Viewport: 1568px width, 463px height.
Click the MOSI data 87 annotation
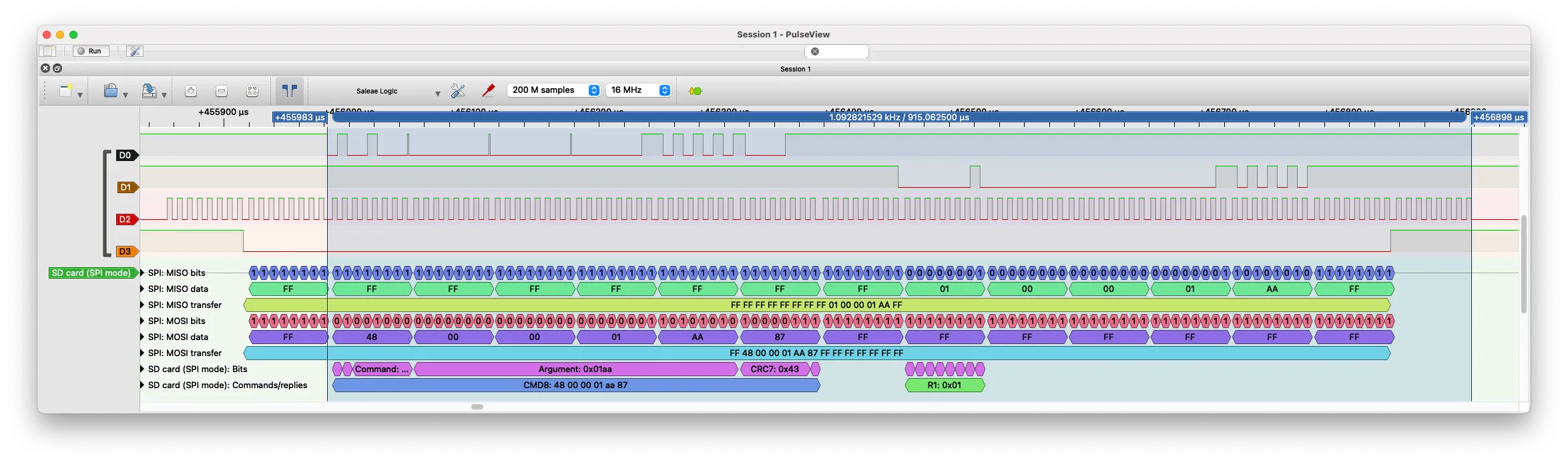click(780, 337)
